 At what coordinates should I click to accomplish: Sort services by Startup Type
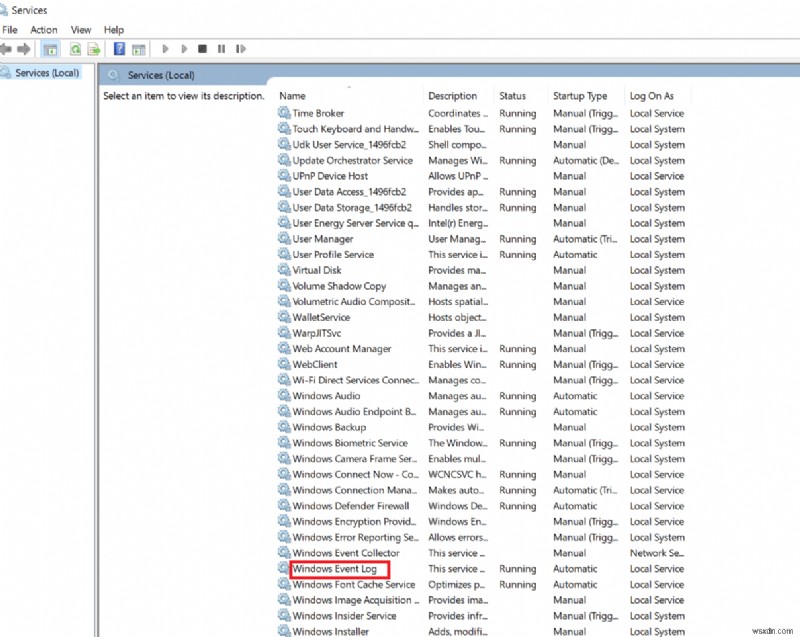click(581, 95)
